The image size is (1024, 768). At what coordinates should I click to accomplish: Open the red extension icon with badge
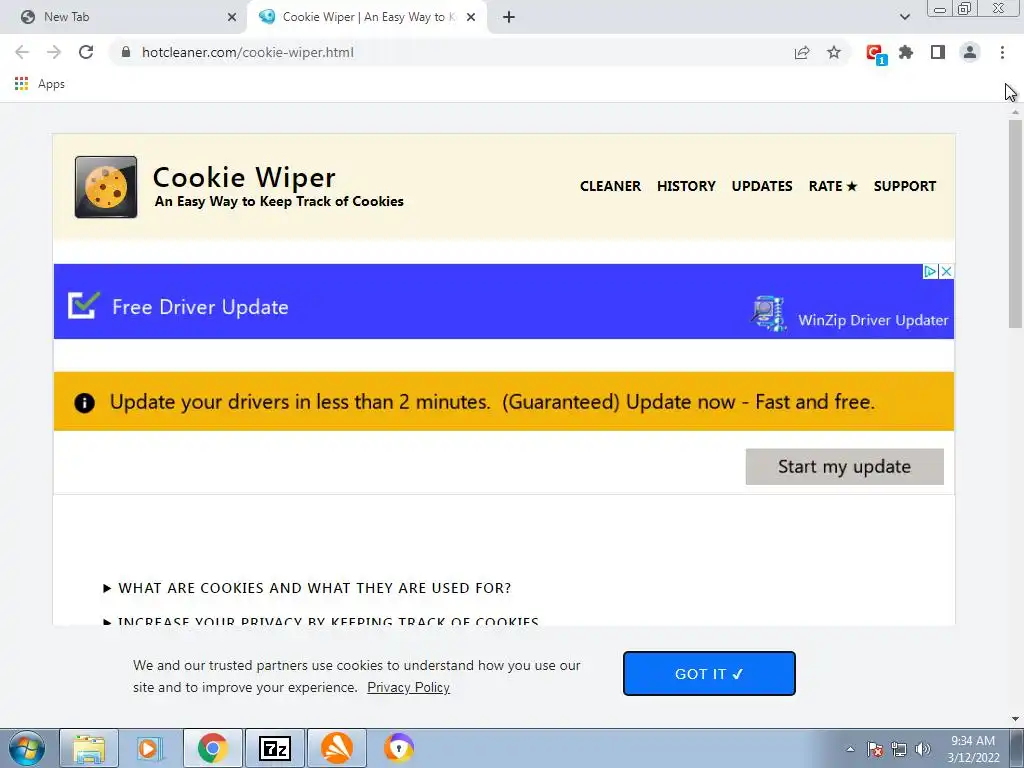point(875,54)
